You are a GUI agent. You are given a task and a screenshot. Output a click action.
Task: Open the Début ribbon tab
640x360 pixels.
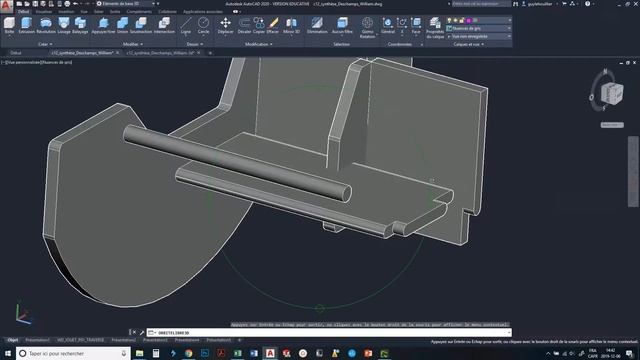pyautogui.click(x=23, y=12)
